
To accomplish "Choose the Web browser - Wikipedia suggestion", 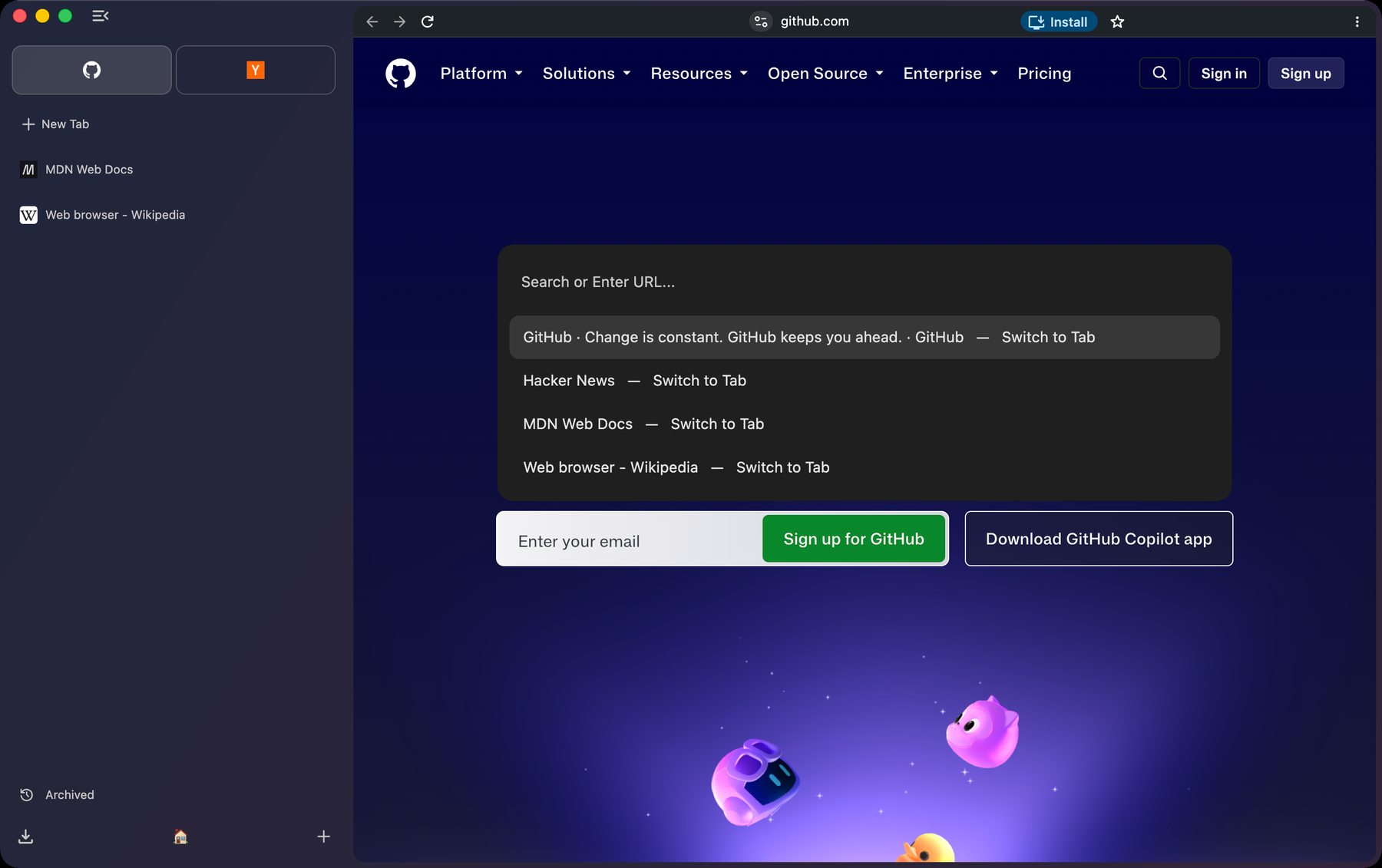I will click(x=865, y=467).
